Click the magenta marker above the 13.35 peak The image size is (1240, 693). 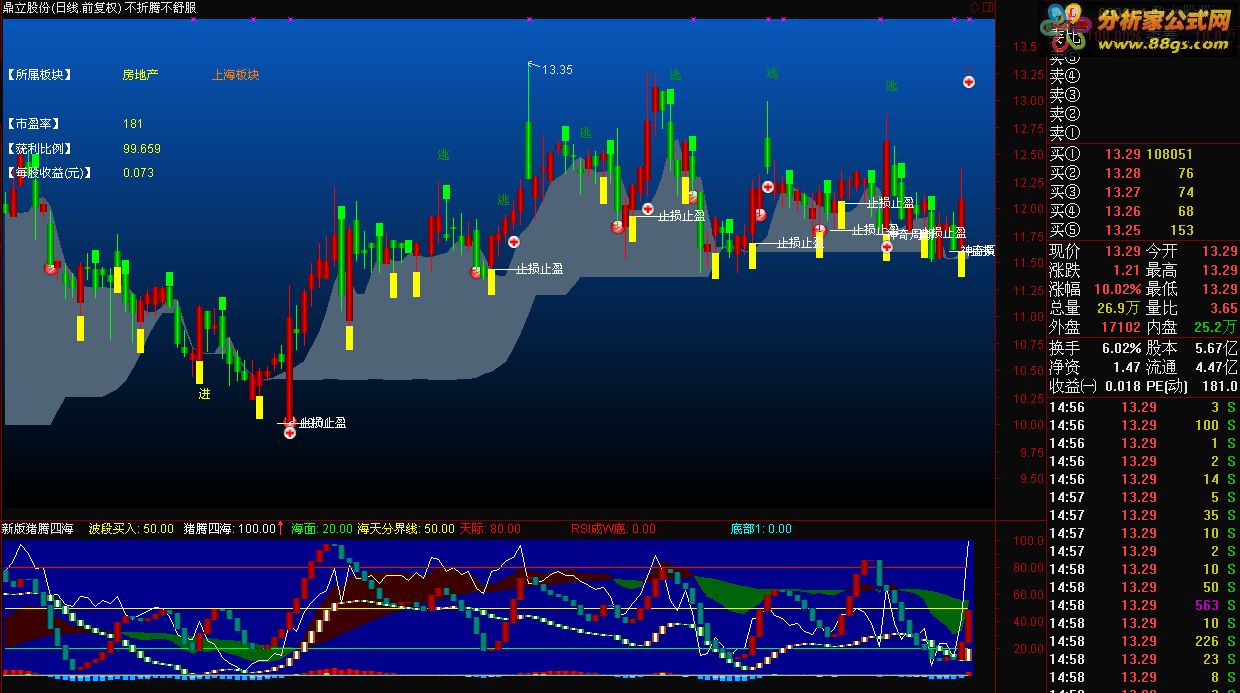coord(528,19)
